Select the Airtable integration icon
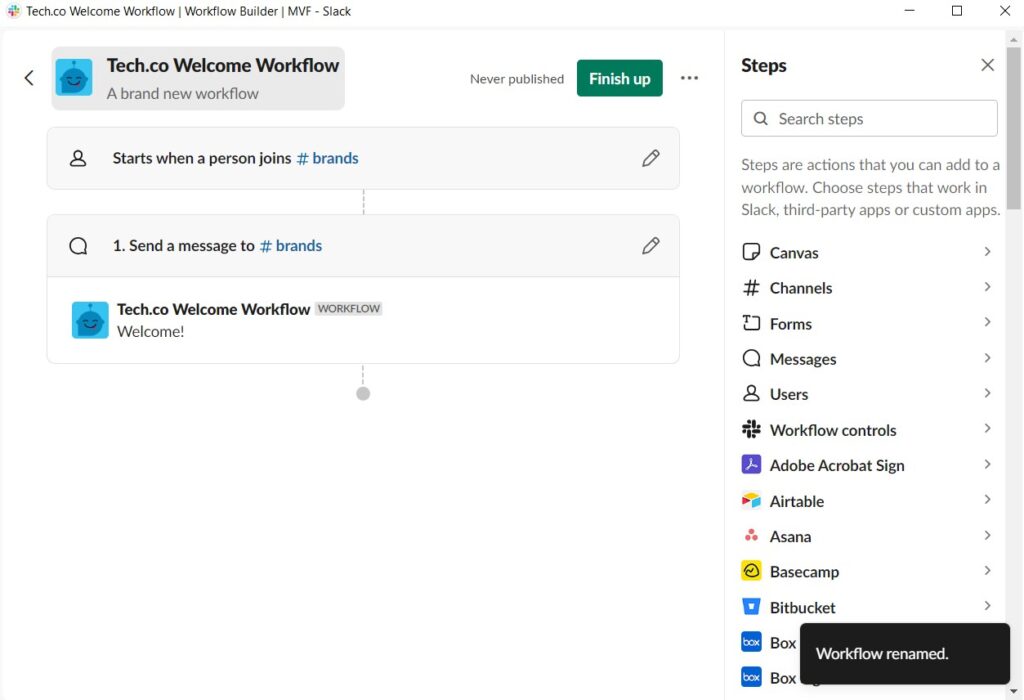Image resolution: width=1024 pixels, height=700 pixels. pyautogui.click(x=751, y=500)
